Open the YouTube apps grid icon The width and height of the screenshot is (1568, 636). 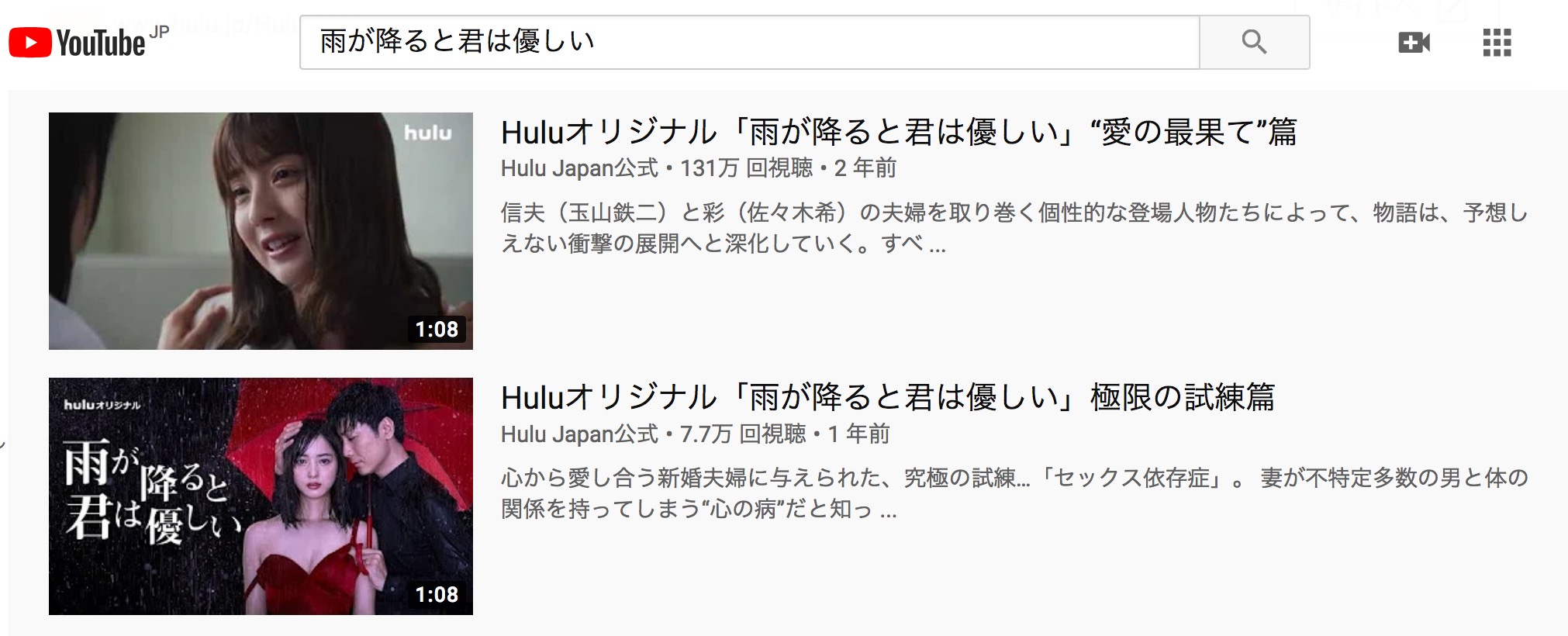[x=1497, y=43]
